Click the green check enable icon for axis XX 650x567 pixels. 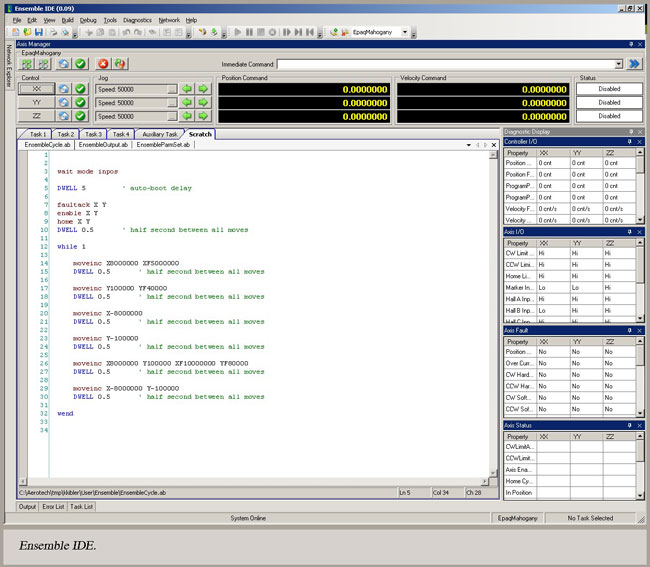pos(80,88)
